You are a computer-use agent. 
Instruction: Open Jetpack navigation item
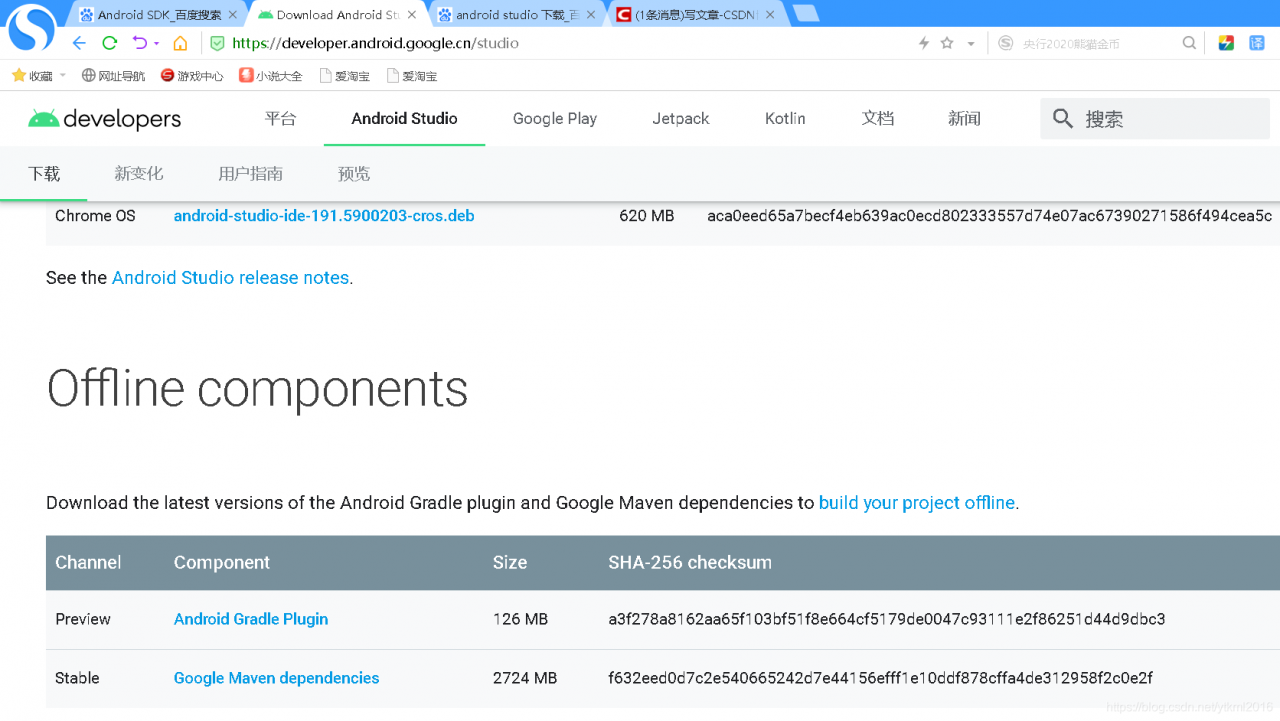pos(681,118)
